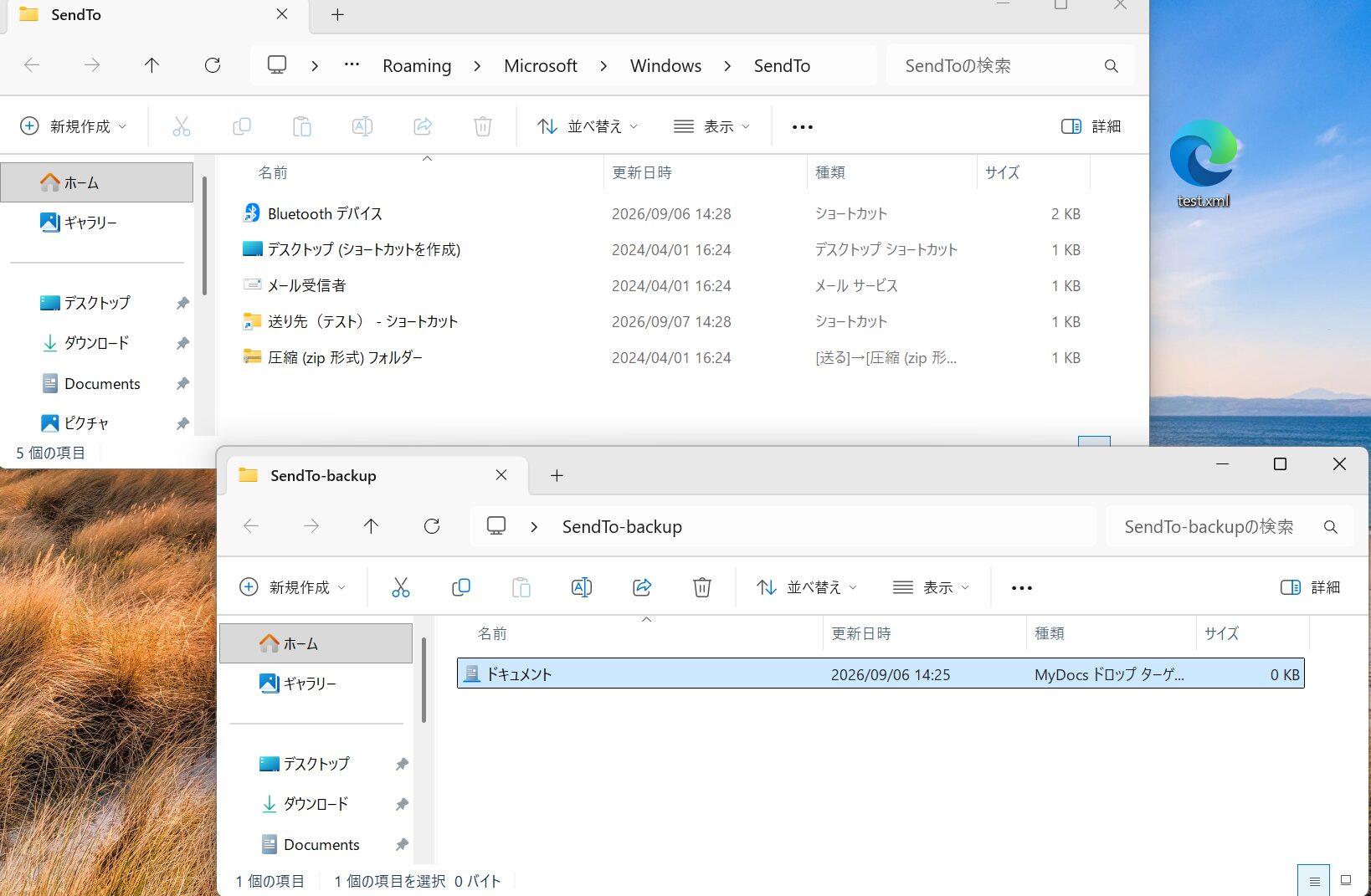Refresh the SendTo-backup window

click(432, 526)
